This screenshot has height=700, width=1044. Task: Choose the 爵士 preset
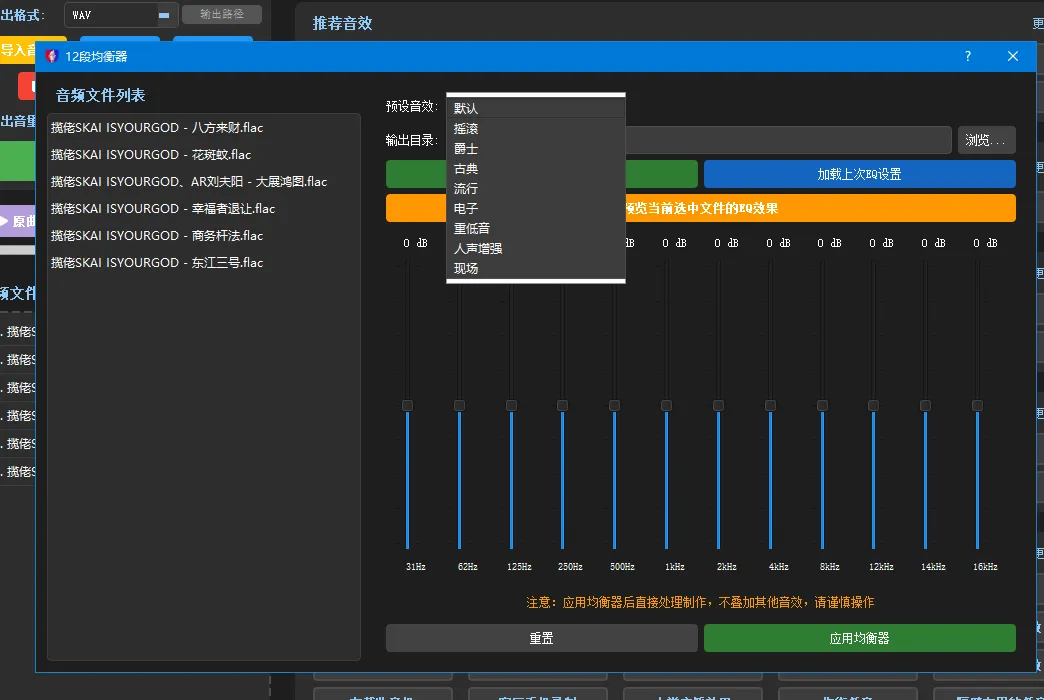tap(535, 149)
